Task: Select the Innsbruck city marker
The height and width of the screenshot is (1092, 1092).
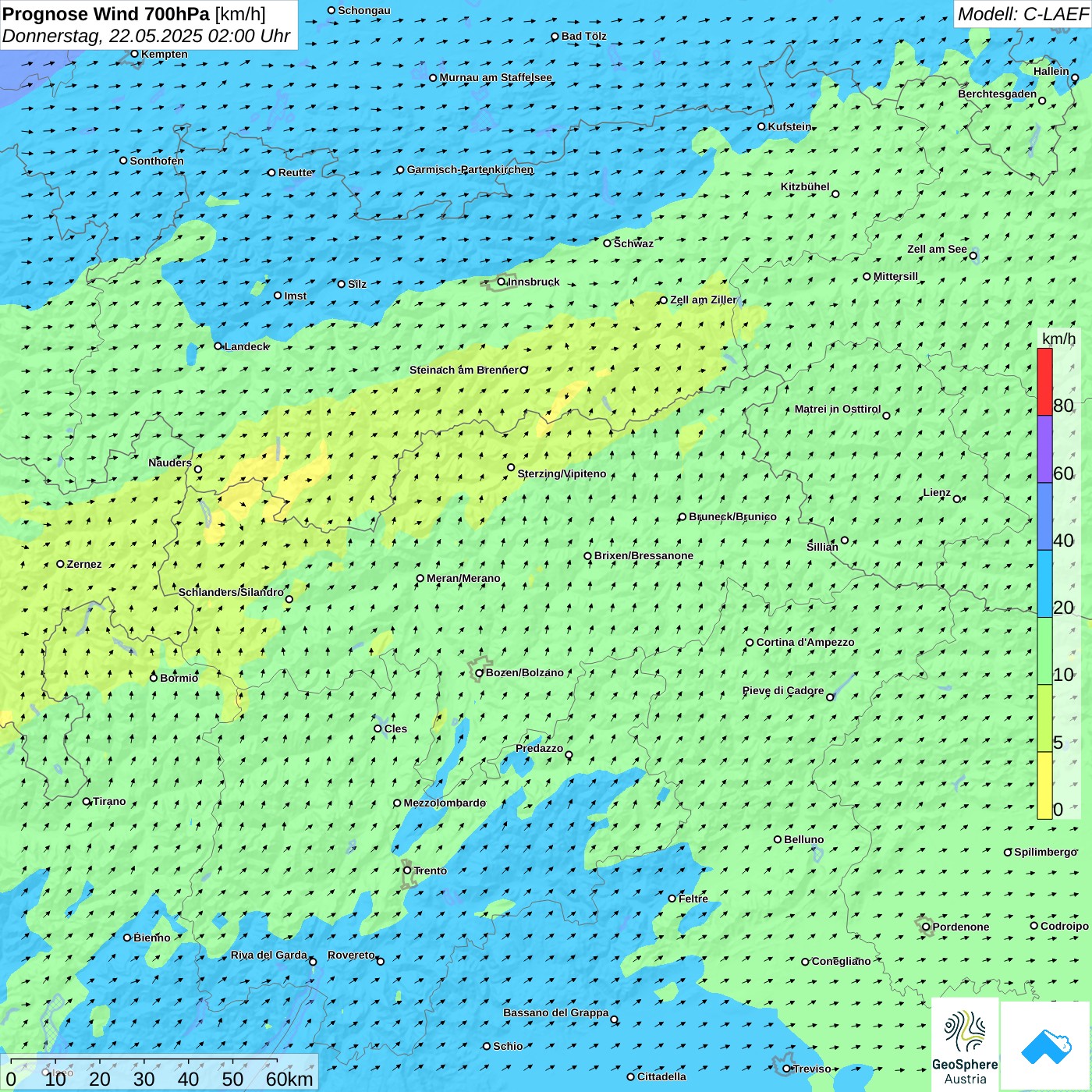Action: tap(502, 282)
